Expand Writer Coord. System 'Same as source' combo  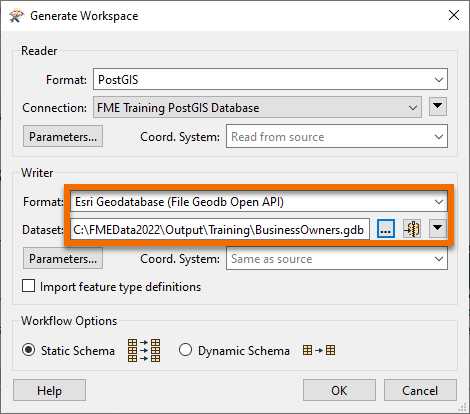(337, 258)
